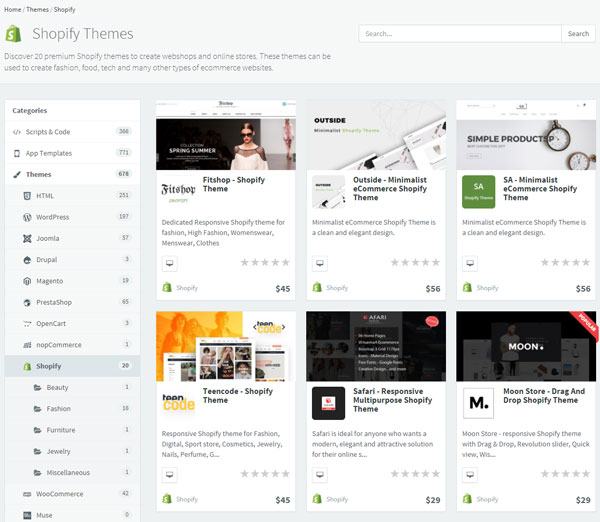The width and height of the screenshot is (600, 522).
Task: Click the Fashion folder icon
Action: [38, 409]
